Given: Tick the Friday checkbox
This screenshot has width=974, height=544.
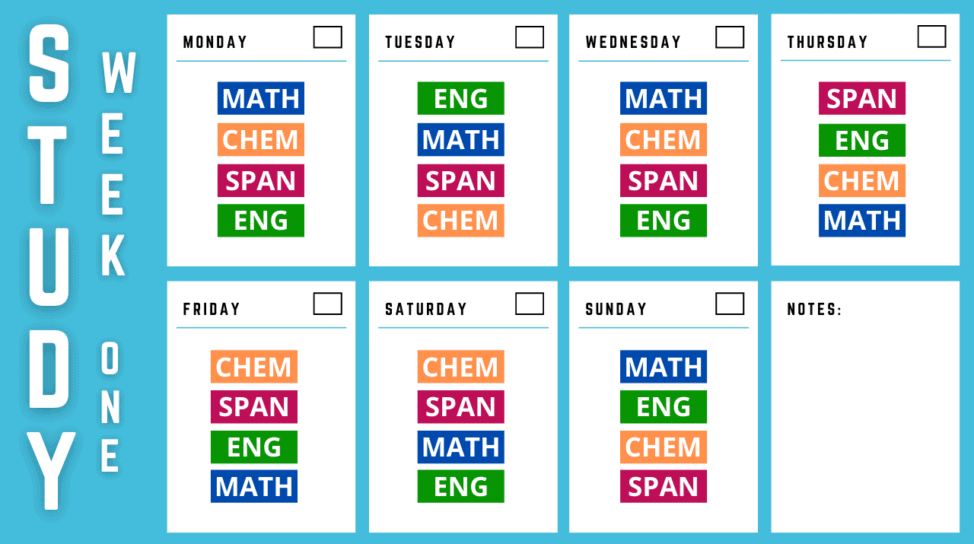Looking at the screenshot, I should pos(327,304).
